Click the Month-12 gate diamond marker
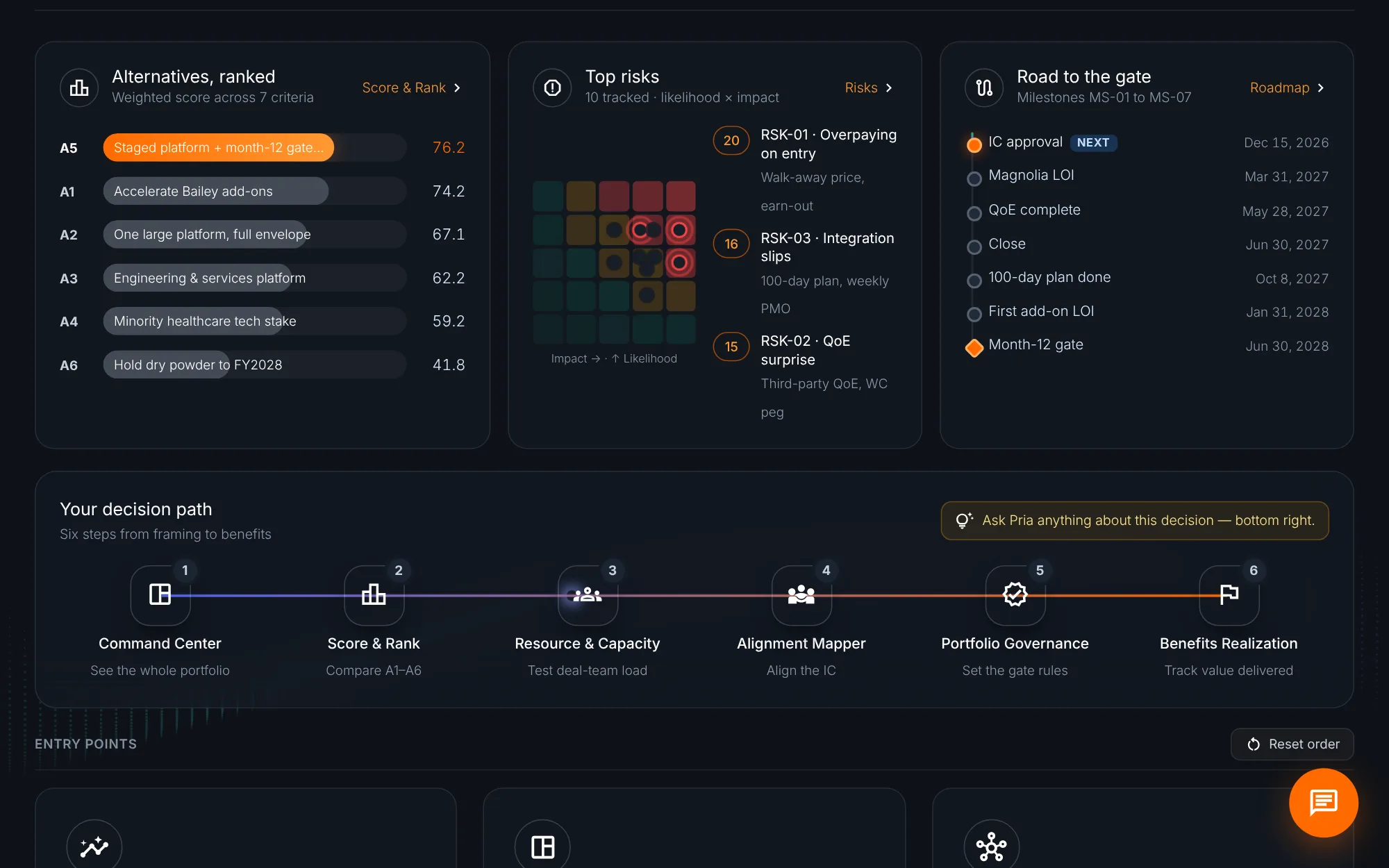This screenshot has width=1389, height=868. 974,348
